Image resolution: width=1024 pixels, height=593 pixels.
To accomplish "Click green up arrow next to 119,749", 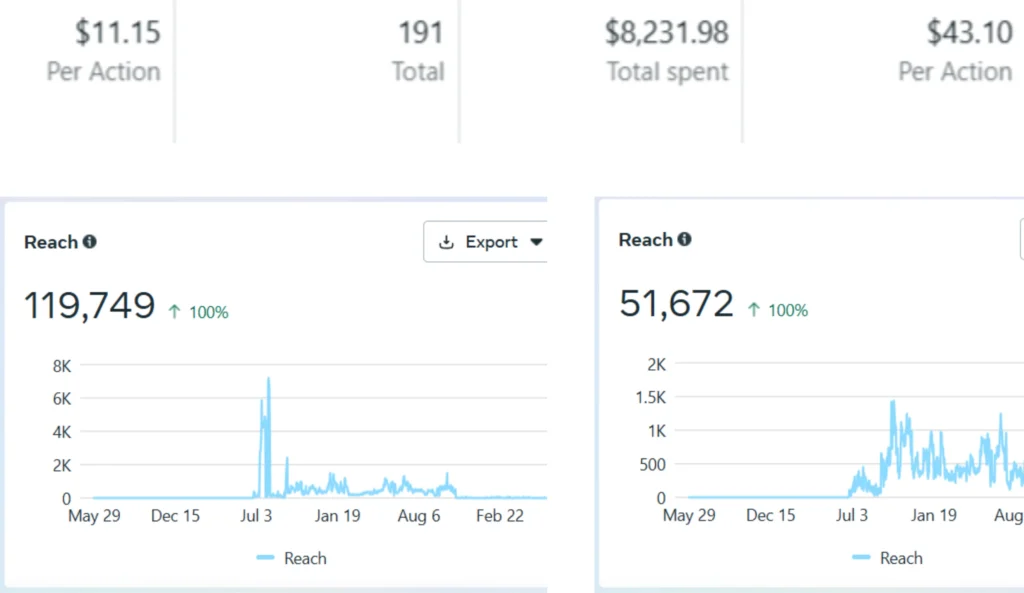I will point(174,312).
